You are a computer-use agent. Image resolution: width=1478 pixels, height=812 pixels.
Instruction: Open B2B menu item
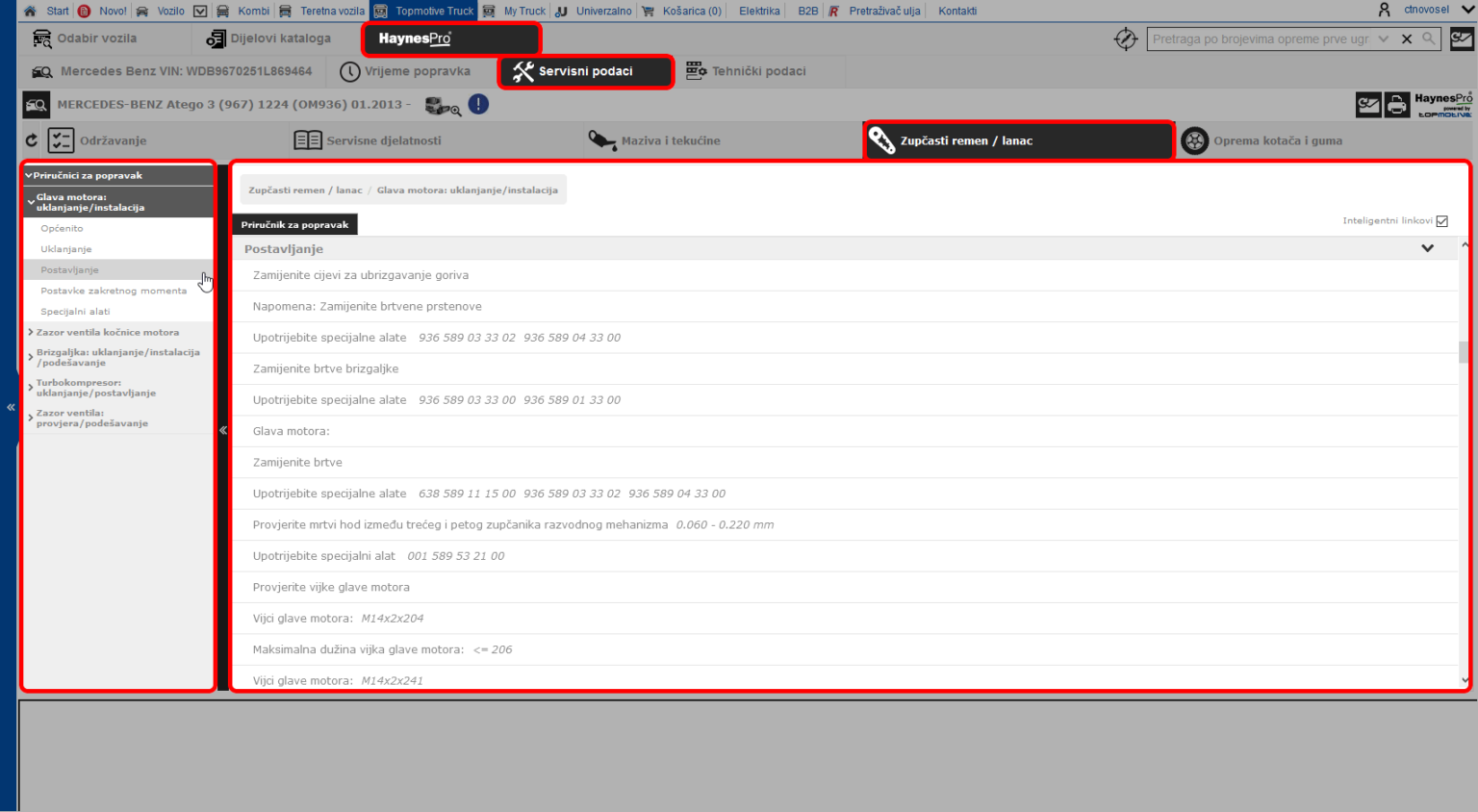[x=807, y=11]
